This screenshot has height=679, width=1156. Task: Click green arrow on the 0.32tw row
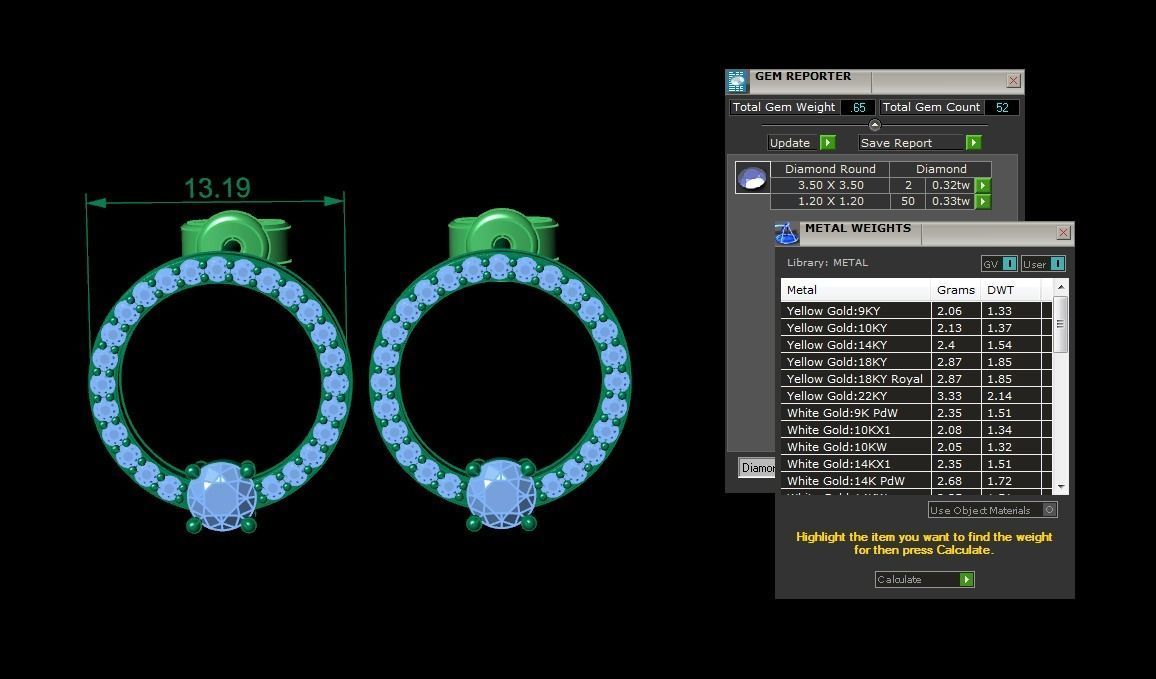(983, 186)
